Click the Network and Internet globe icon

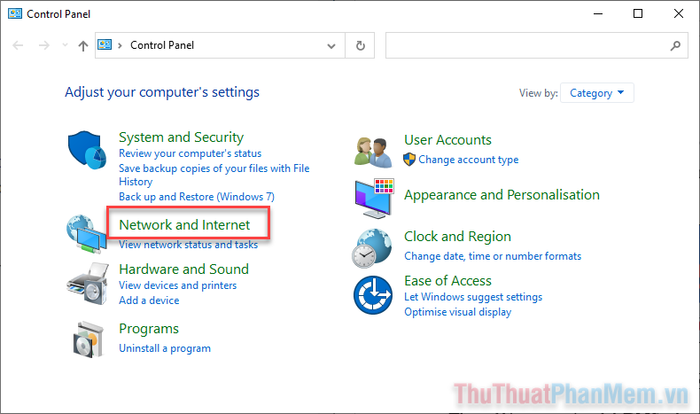[x=86, y=234]
